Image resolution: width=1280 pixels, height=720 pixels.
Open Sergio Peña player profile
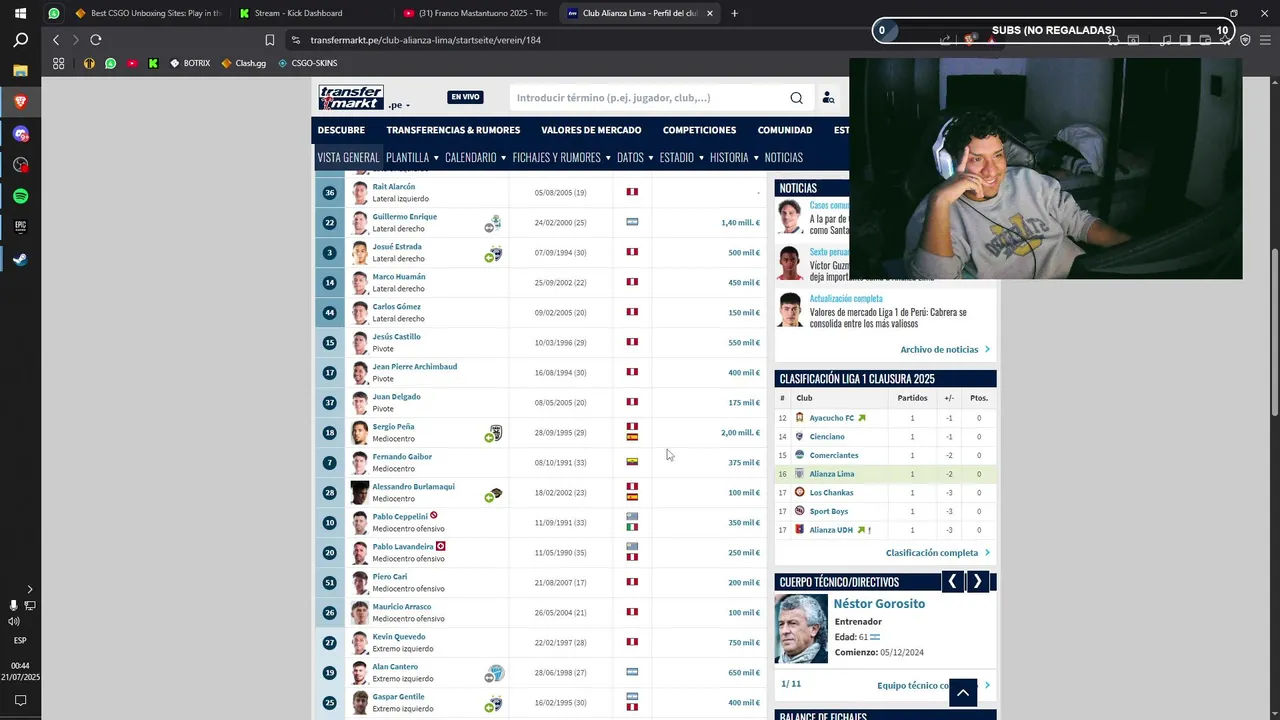click(393, 427)
